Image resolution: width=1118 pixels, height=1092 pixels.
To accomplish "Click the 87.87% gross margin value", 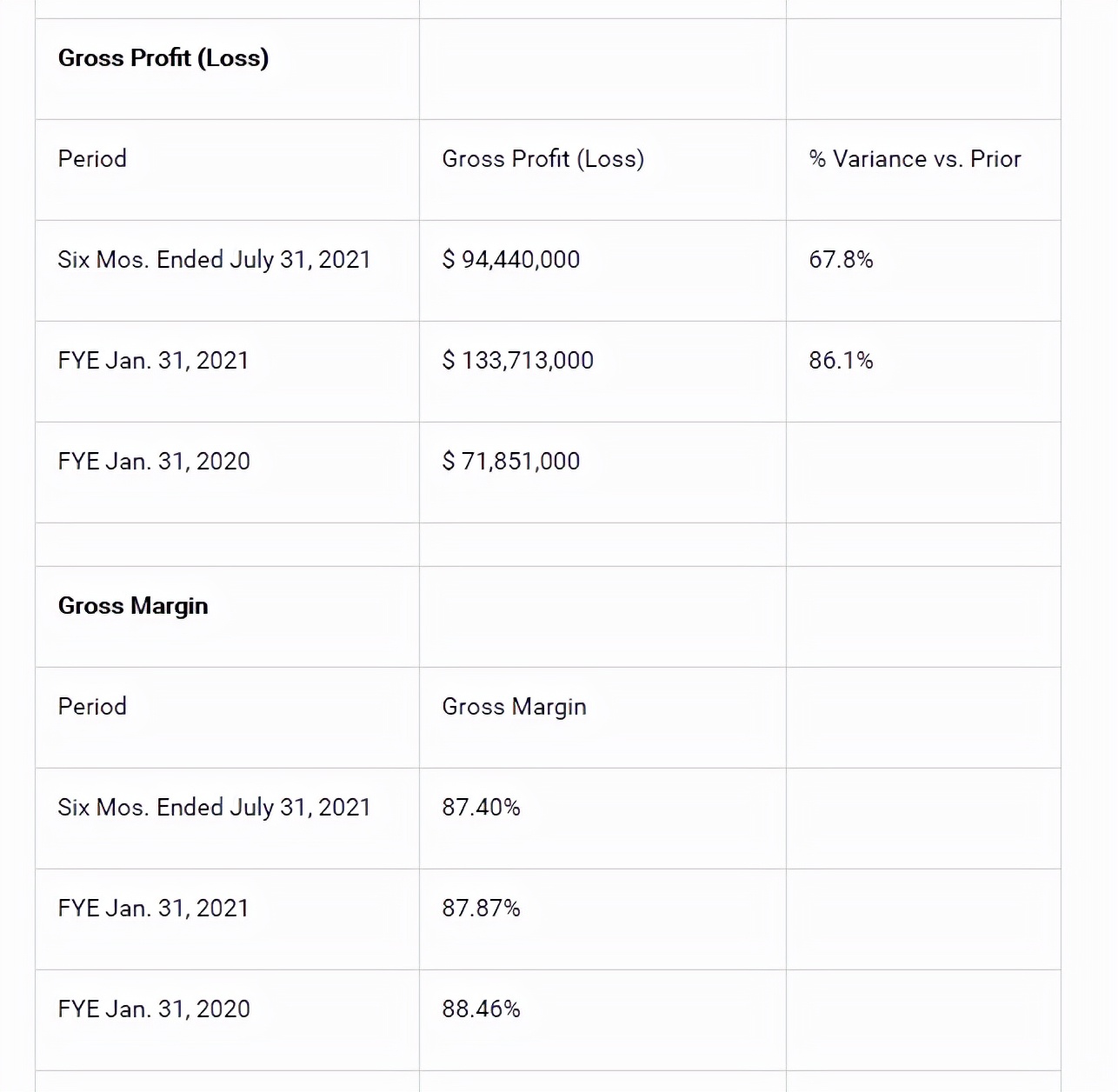I will (481, 909).
